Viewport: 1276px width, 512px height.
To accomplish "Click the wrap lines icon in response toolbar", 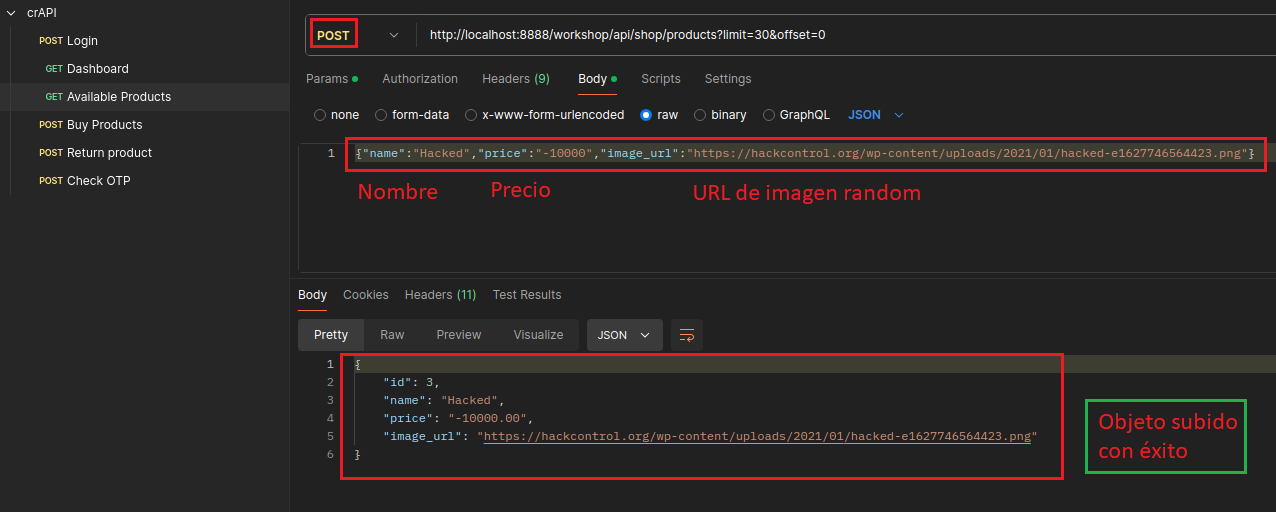I will coord(687,335).
